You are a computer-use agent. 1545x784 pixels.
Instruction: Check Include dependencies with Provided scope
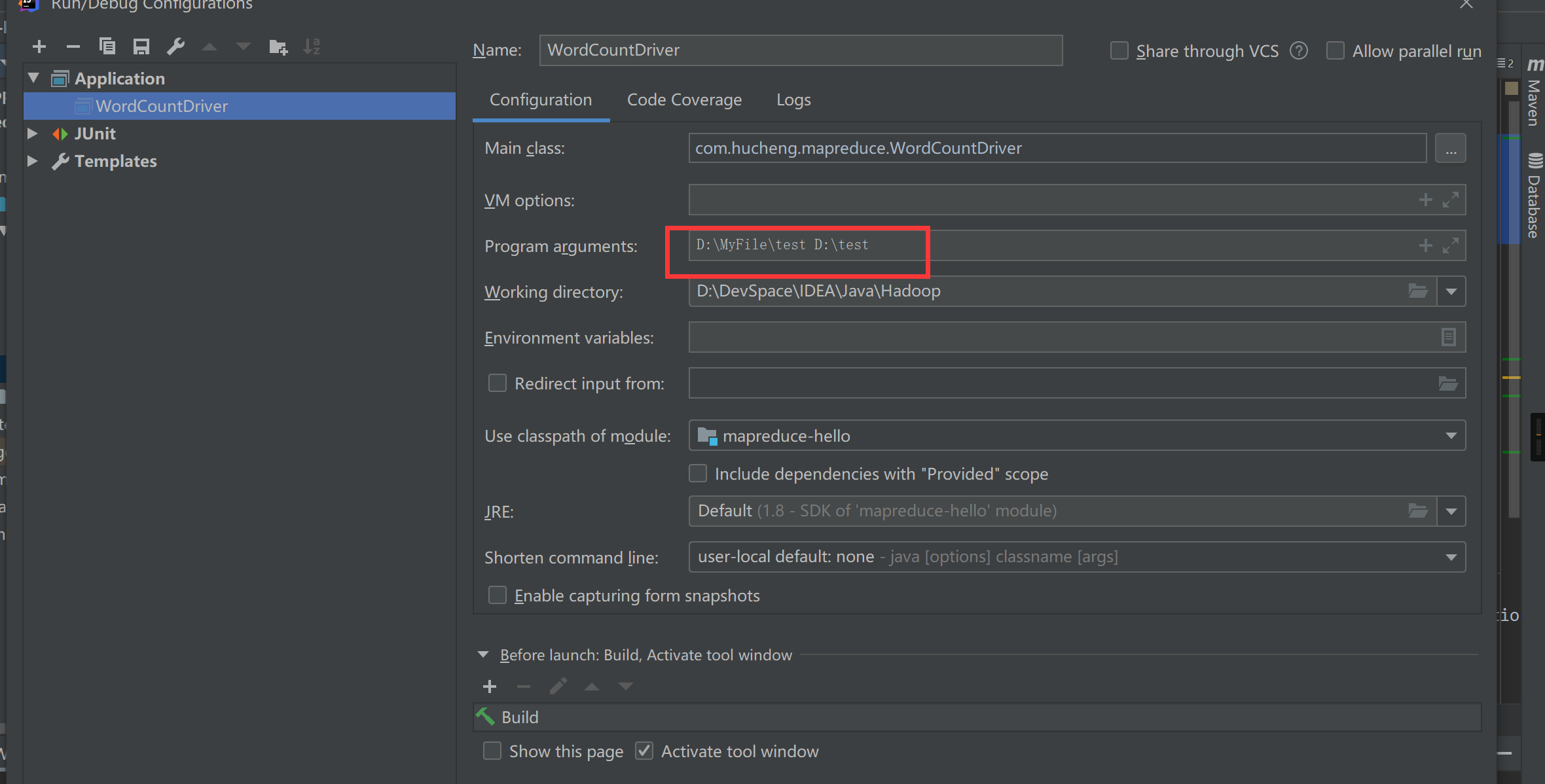(698, 473)
